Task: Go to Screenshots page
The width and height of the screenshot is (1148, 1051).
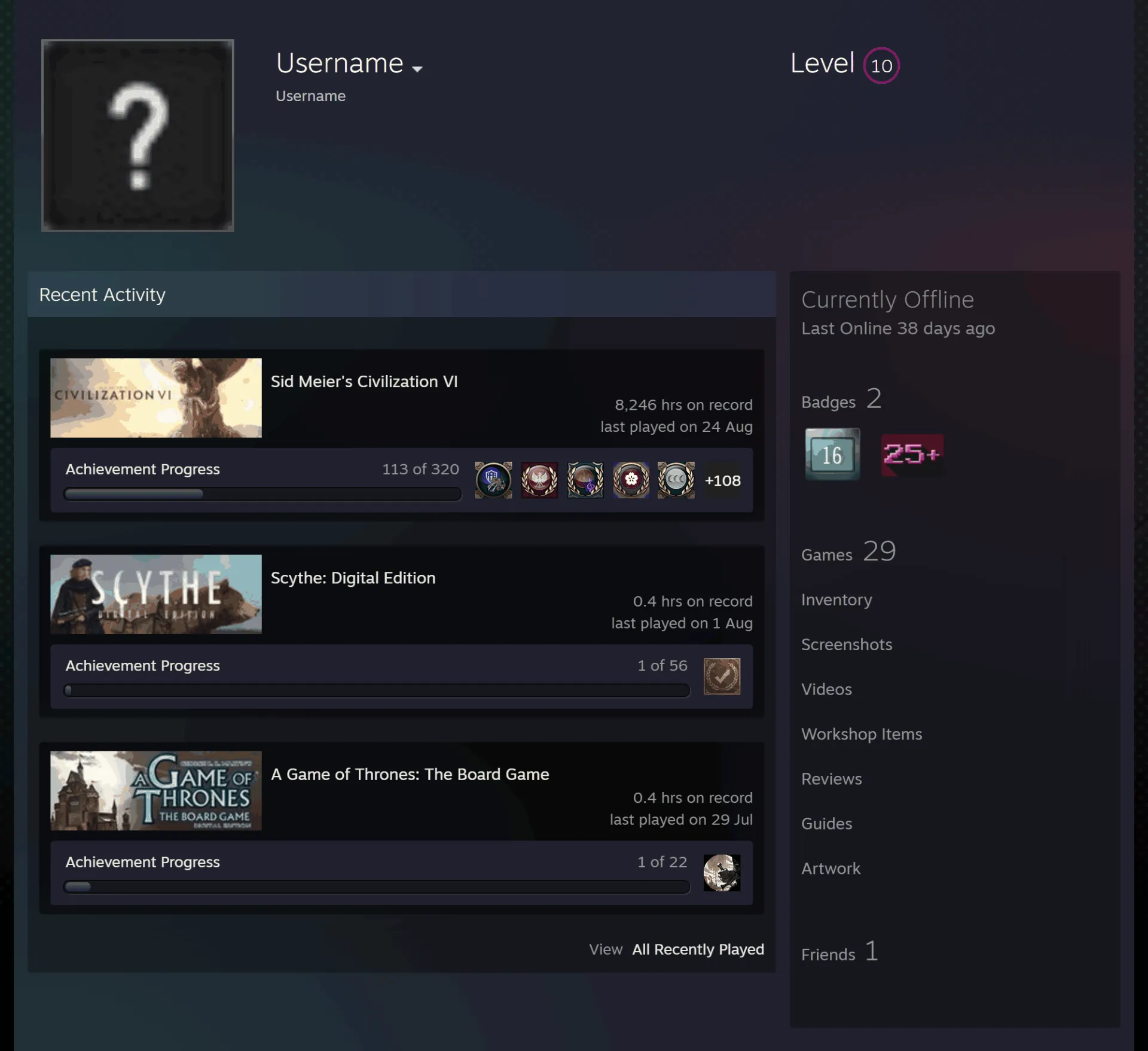Action: (x=847, y=644)
